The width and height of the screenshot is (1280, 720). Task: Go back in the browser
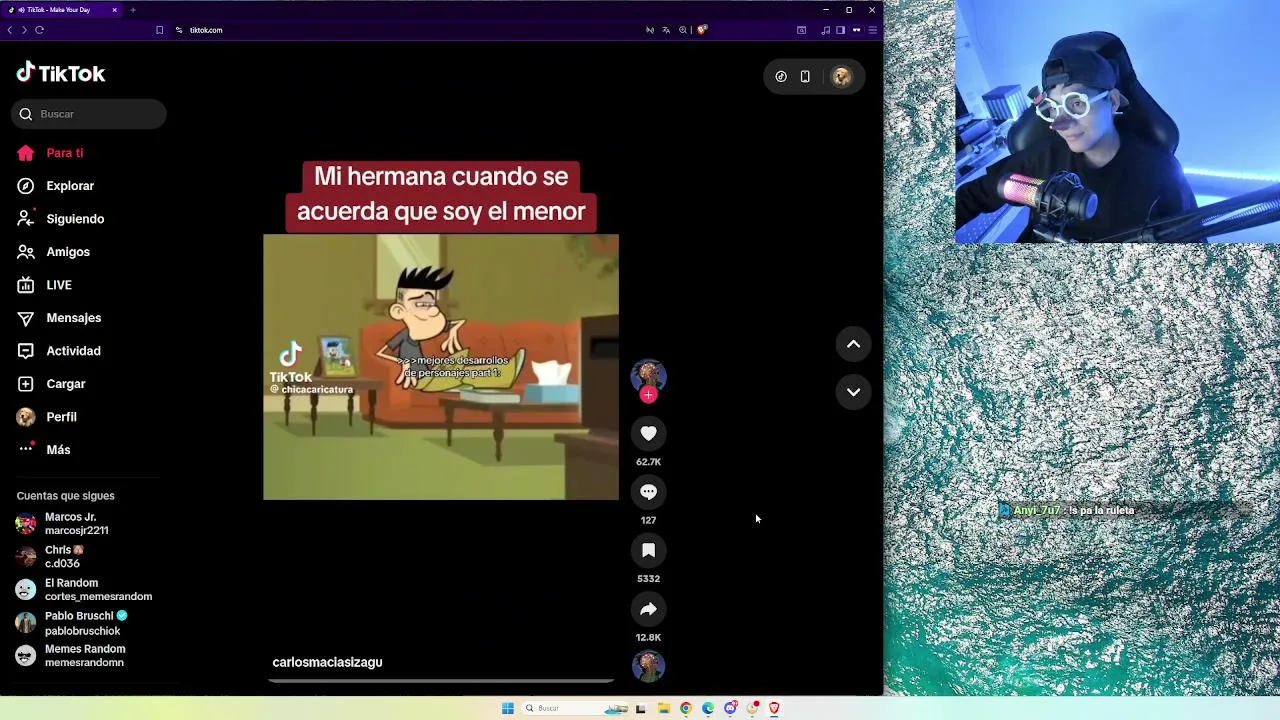[10, 30]
